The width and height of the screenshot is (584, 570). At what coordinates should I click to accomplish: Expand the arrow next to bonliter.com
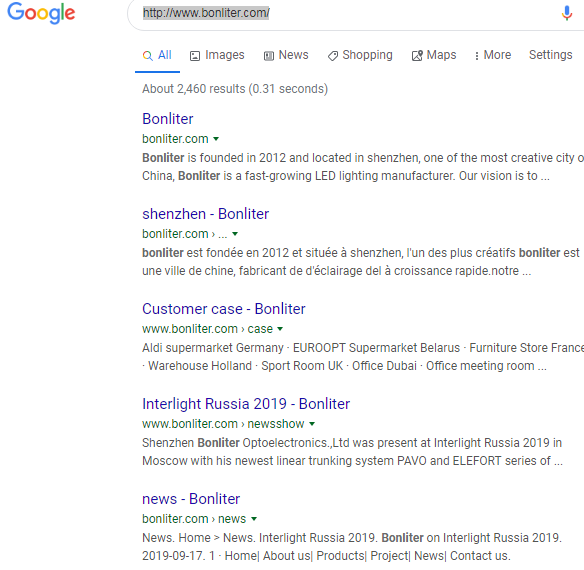click(x=216, y=139)
